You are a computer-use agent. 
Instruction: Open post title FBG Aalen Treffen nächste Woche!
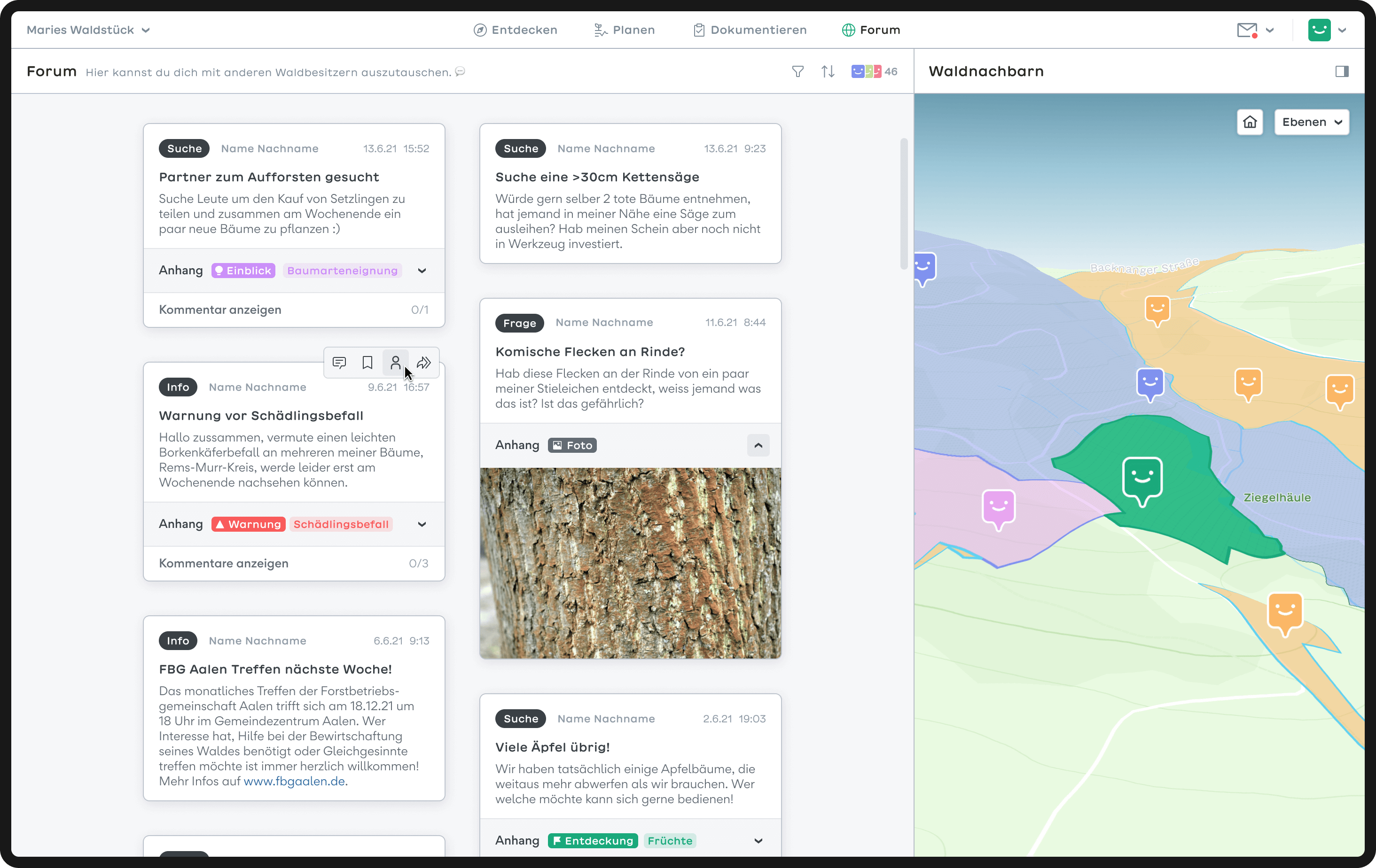point(275,669)
